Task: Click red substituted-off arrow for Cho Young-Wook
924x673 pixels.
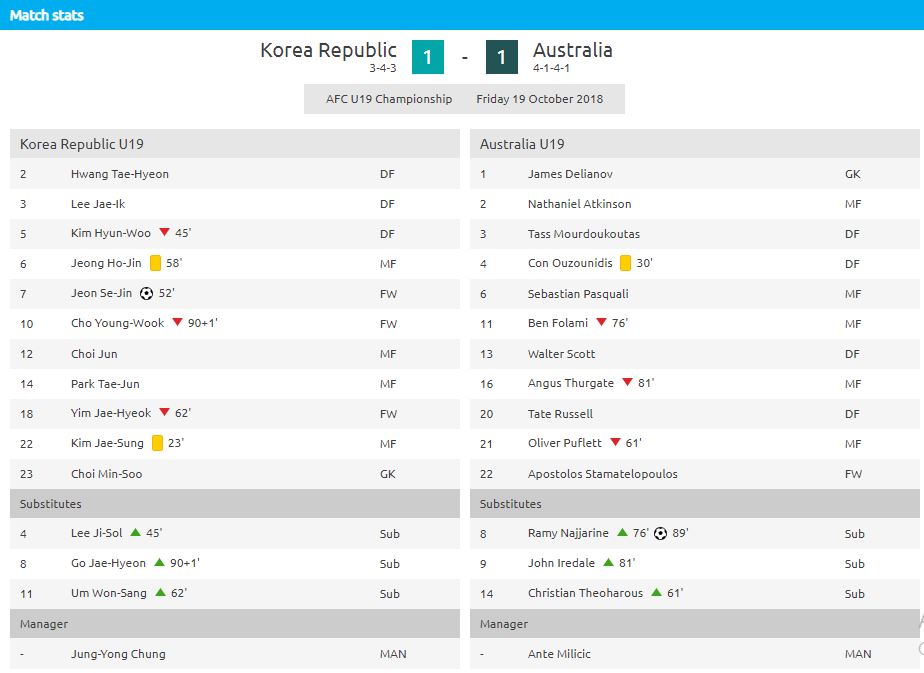Action: pos(177,322)
